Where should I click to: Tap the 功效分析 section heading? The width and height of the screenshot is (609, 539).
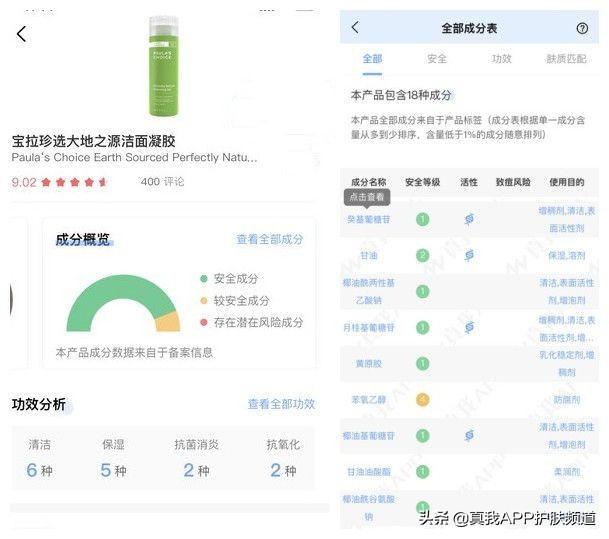coord(39,404)
